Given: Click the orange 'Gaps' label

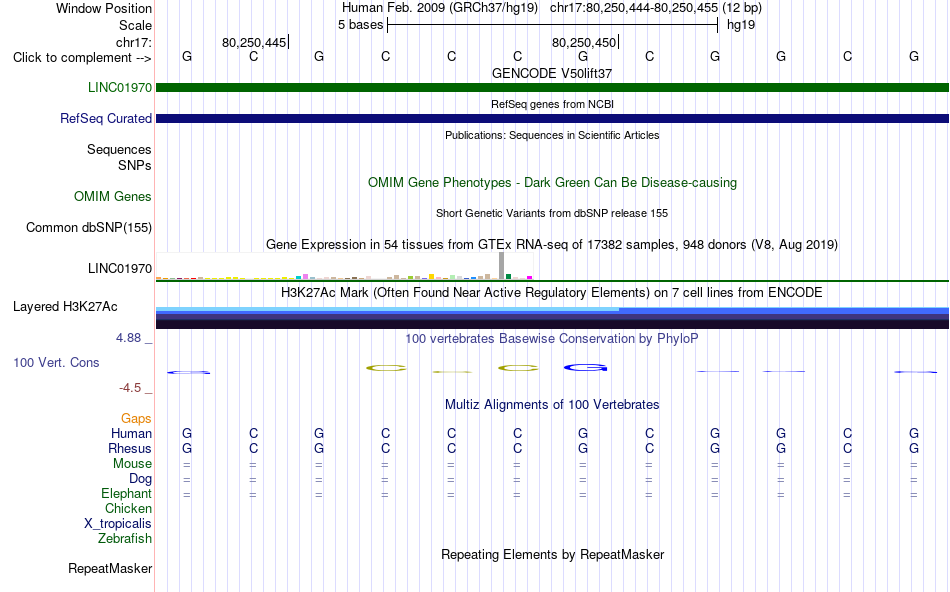Looking at the screenshot, I should 136,419.
